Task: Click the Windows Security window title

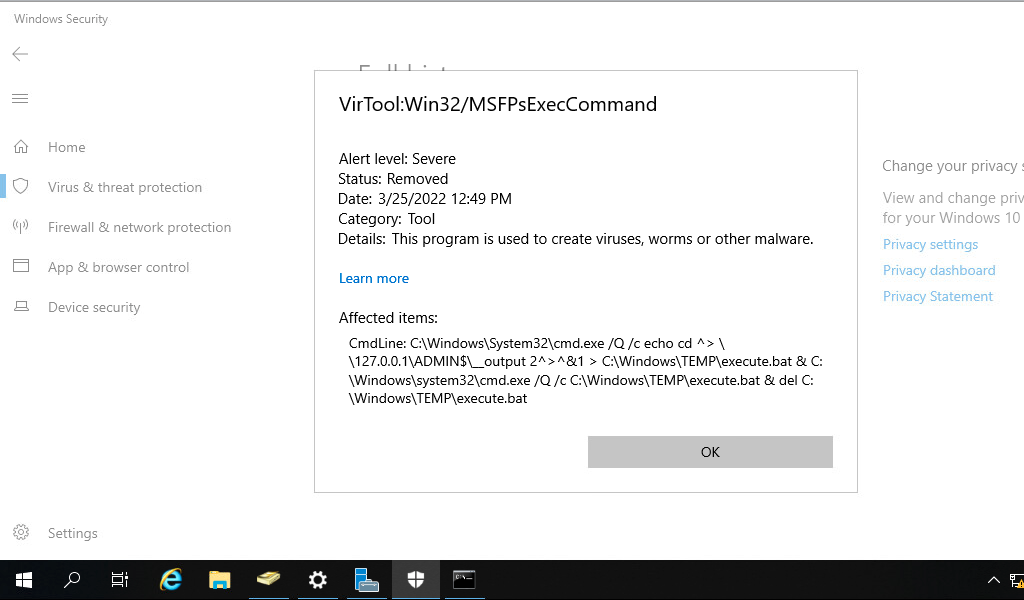Action: (61, 19)
